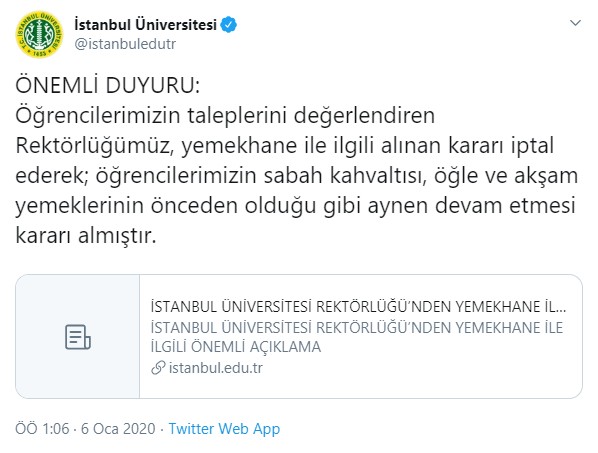Viewport: 598px width, 453px height.
Task: Open the Twitter Web App source link
Action: point(224,429)
